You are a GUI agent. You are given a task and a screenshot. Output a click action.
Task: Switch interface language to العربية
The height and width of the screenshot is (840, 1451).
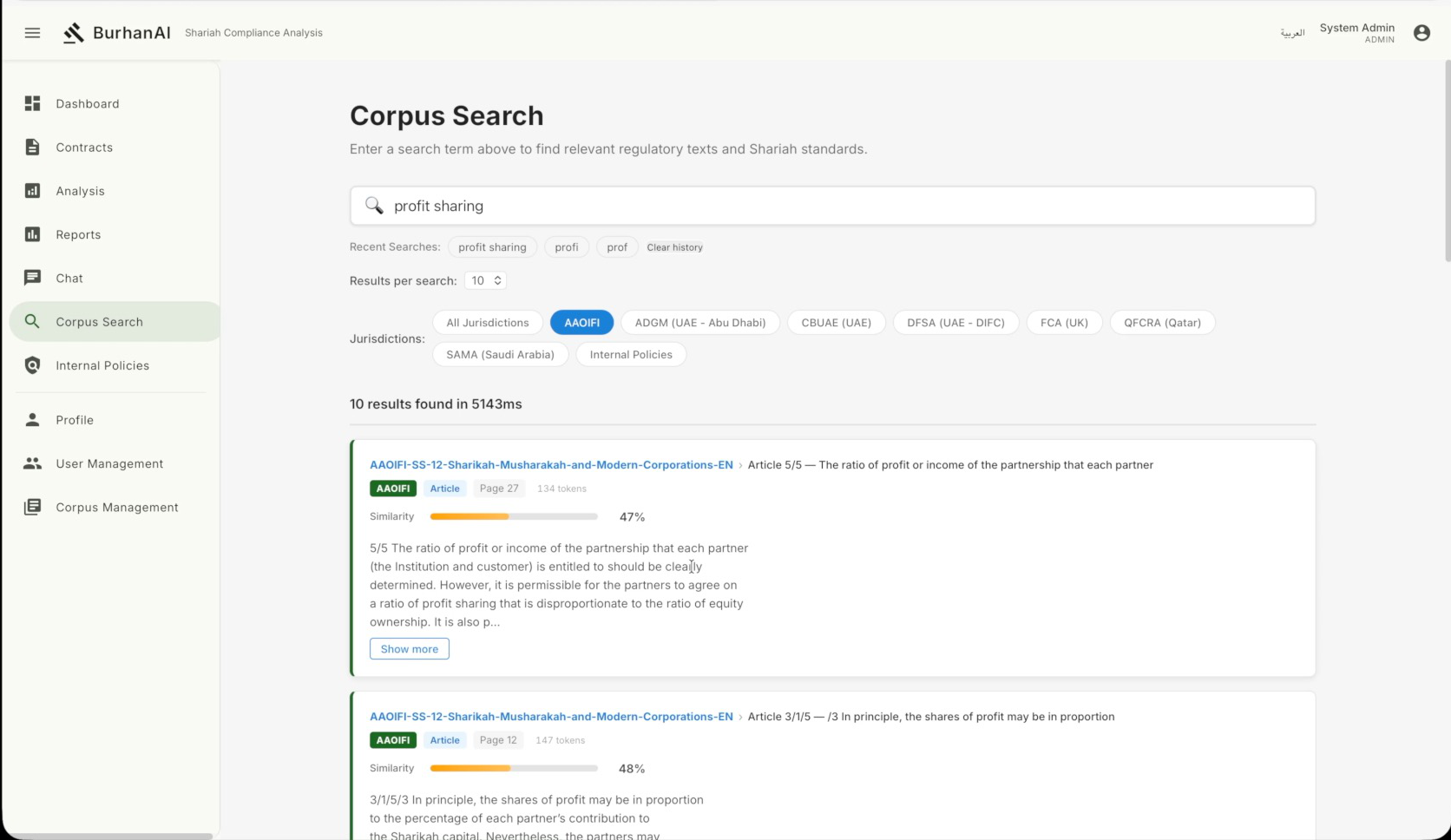(x=1292, y=32)
